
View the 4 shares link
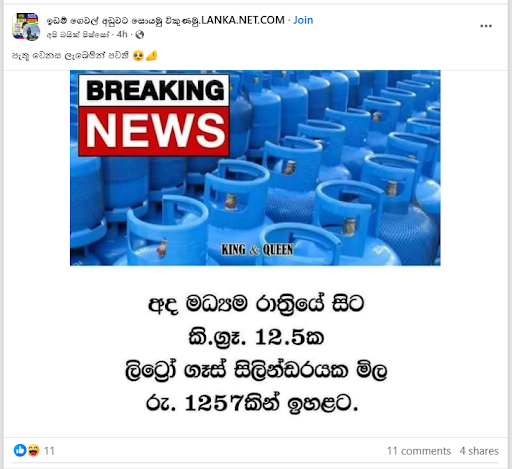coord(479,451)
